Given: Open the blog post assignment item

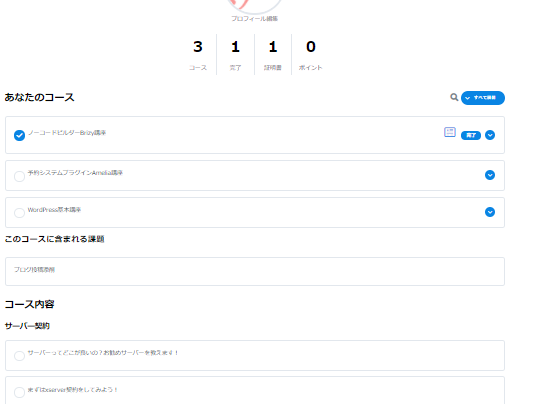Looking at the screenshot, I should (x=255, y=272).
